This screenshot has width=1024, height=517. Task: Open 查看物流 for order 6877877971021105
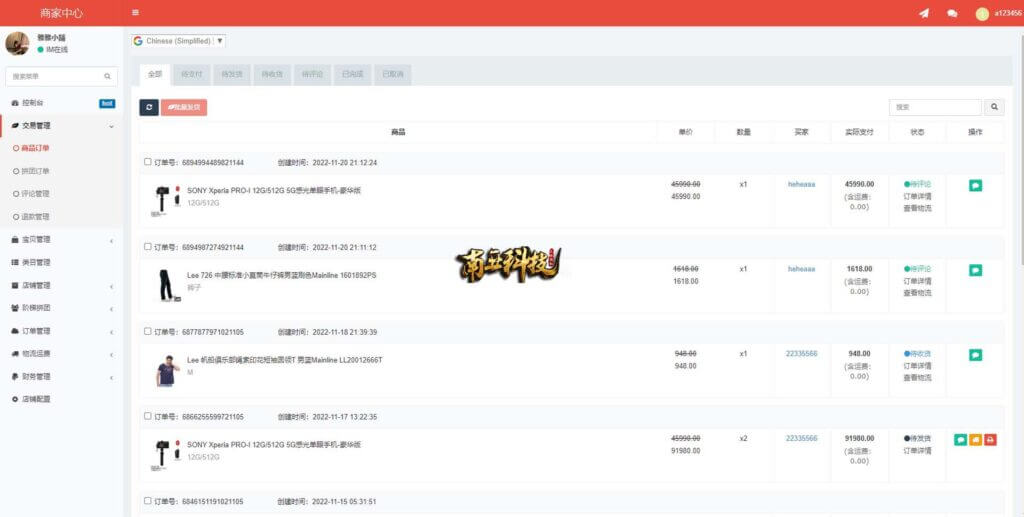tap(917, 378)
